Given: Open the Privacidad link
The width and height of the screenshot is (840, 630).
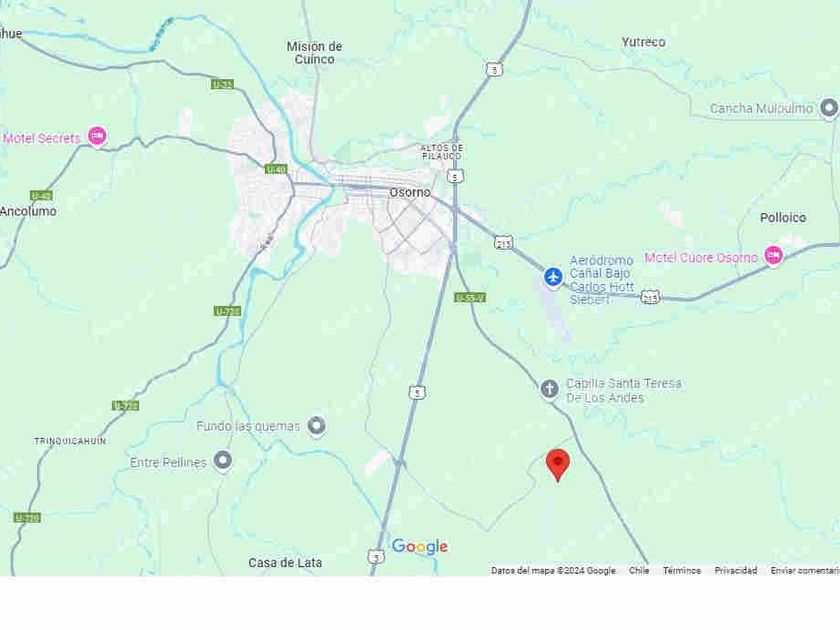Looking at the screenshot, I should [x=736, y=571].
